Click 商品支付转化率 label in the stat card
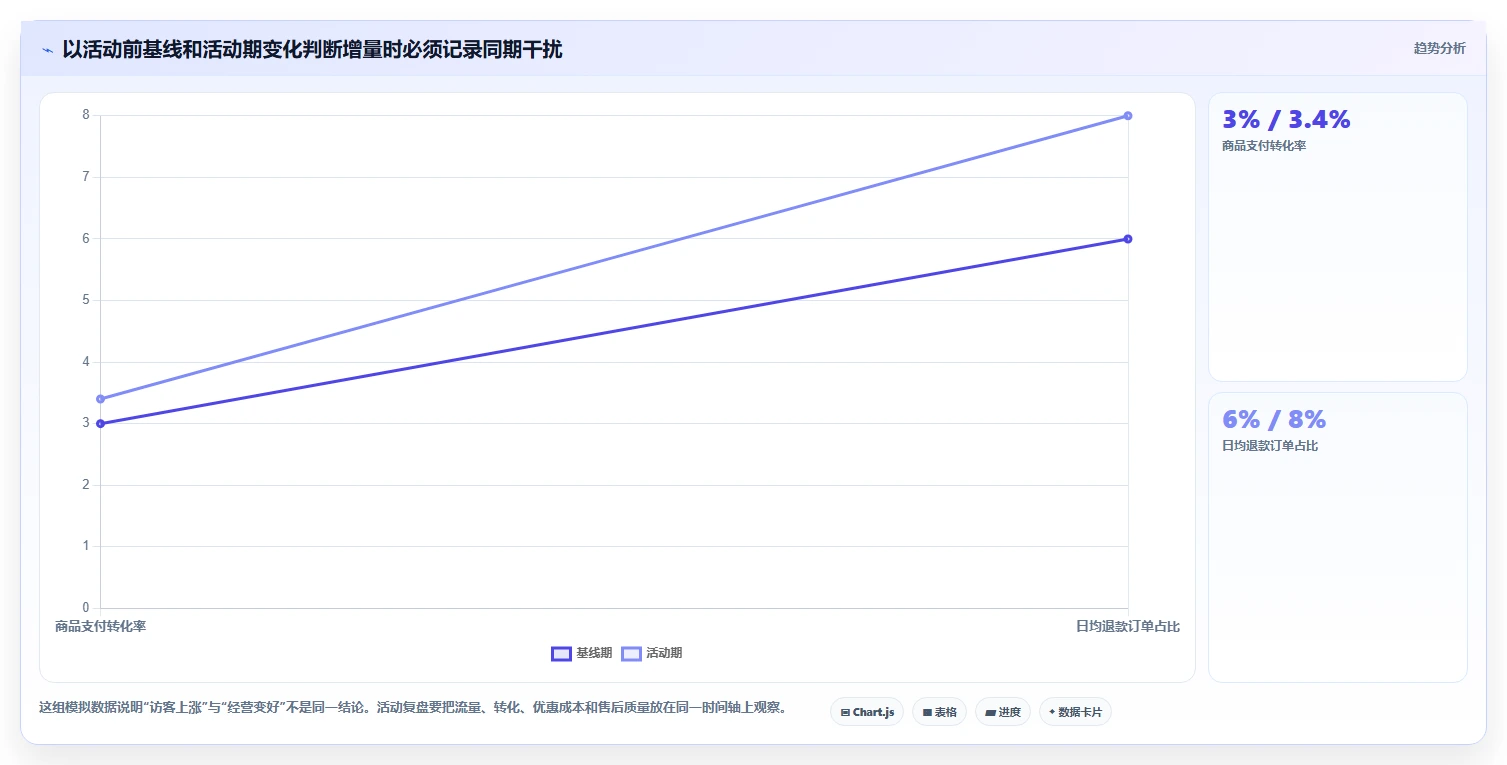 click(x=1264, y=146)
